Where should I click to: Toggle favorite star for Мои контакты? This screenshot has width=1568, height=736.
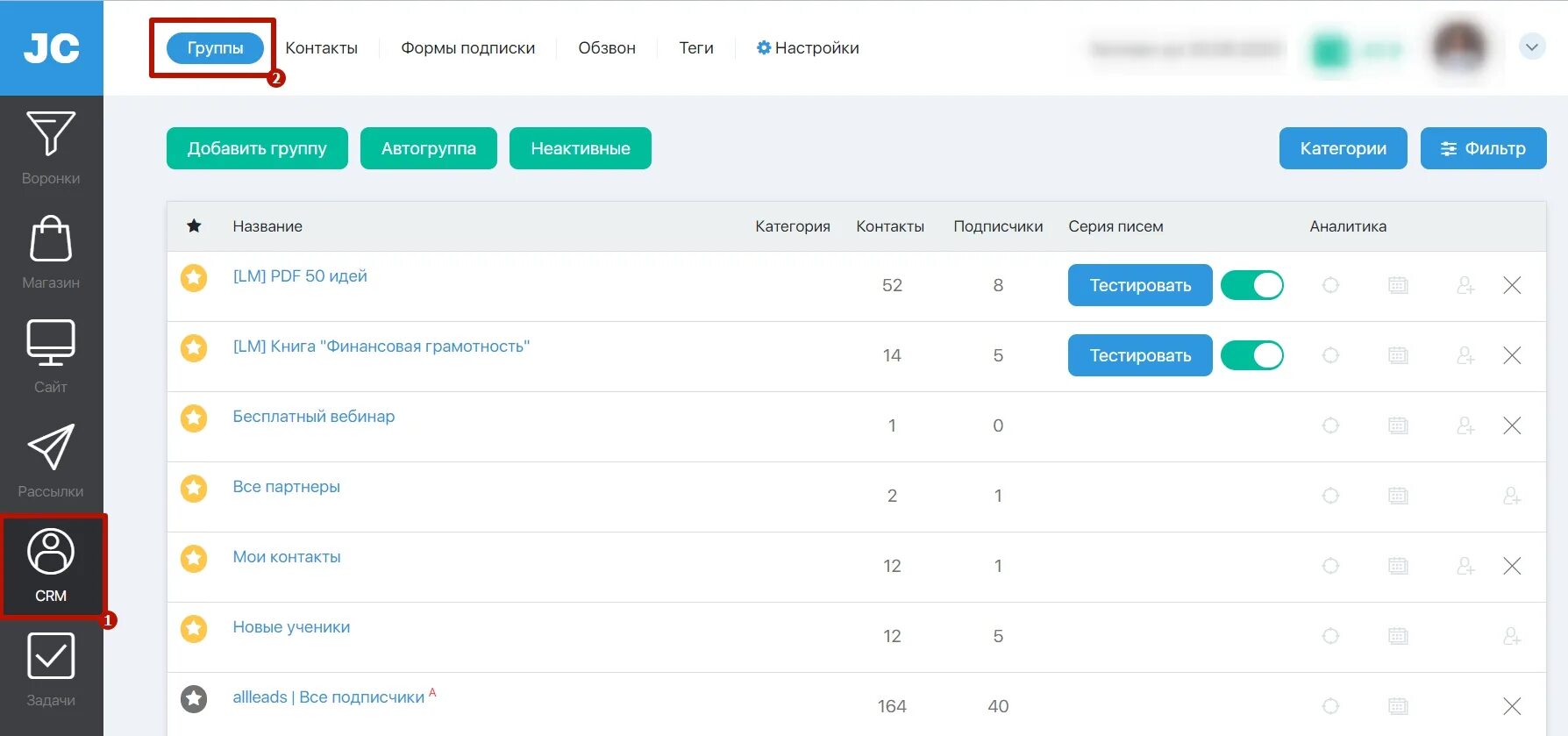194,559
